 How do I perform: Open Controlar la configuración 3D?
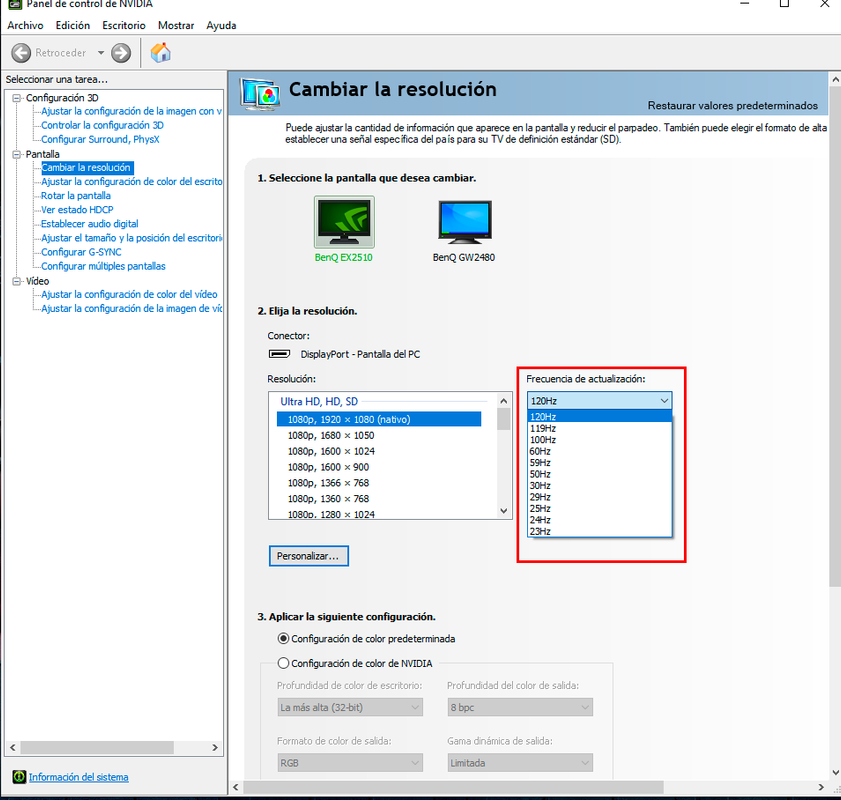click(102, 125)
